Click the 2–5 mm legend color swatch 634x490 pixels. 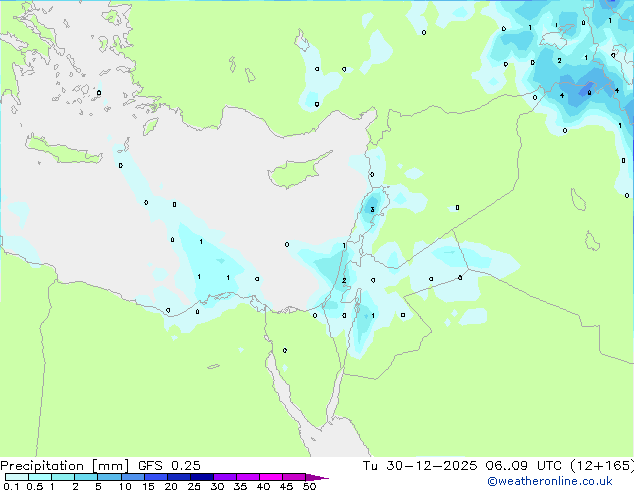click(x=86, y=477)
